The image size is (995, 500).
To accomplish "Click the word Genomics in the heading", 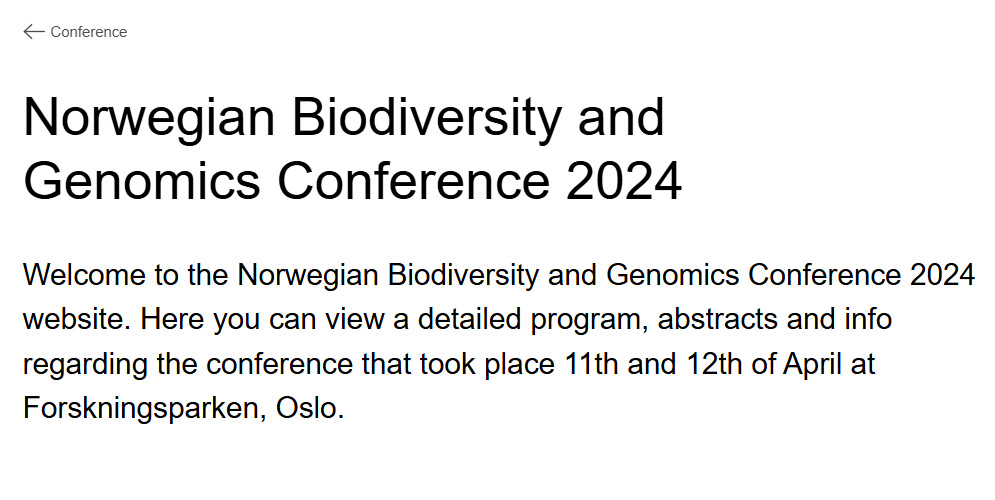I will click(141, 181).
